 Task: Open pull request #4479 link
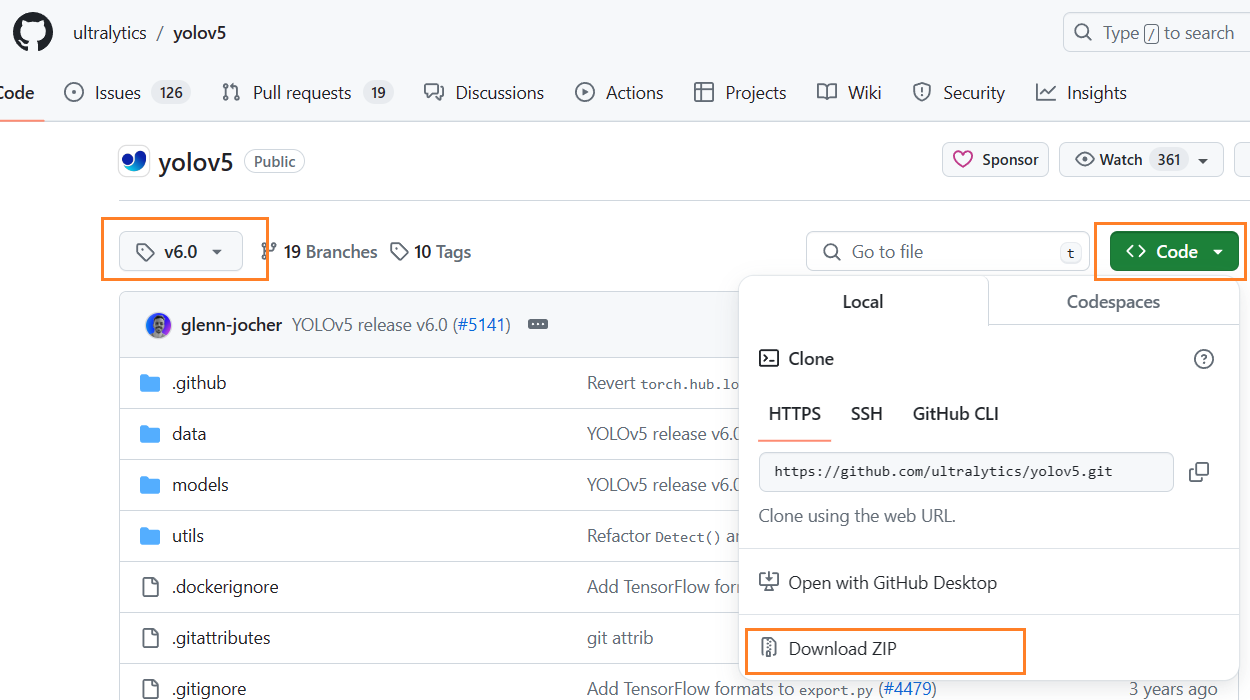(x=907, y=689)
